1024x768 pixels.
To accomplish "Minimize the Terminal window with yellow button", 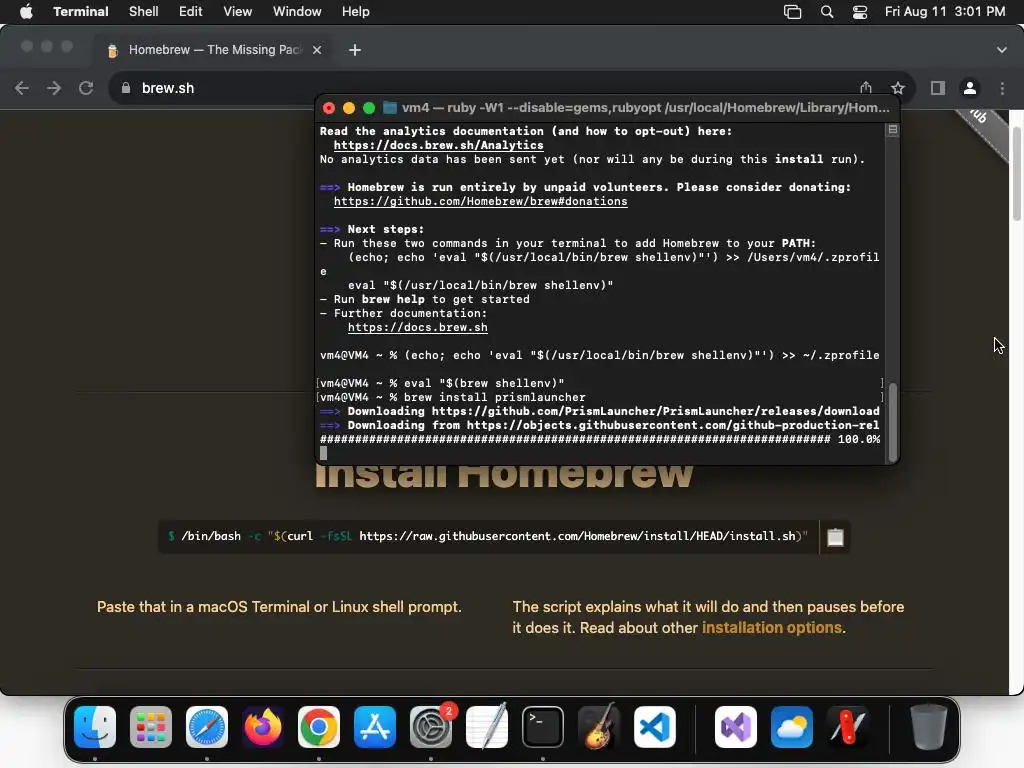I will tap(349, 108).
